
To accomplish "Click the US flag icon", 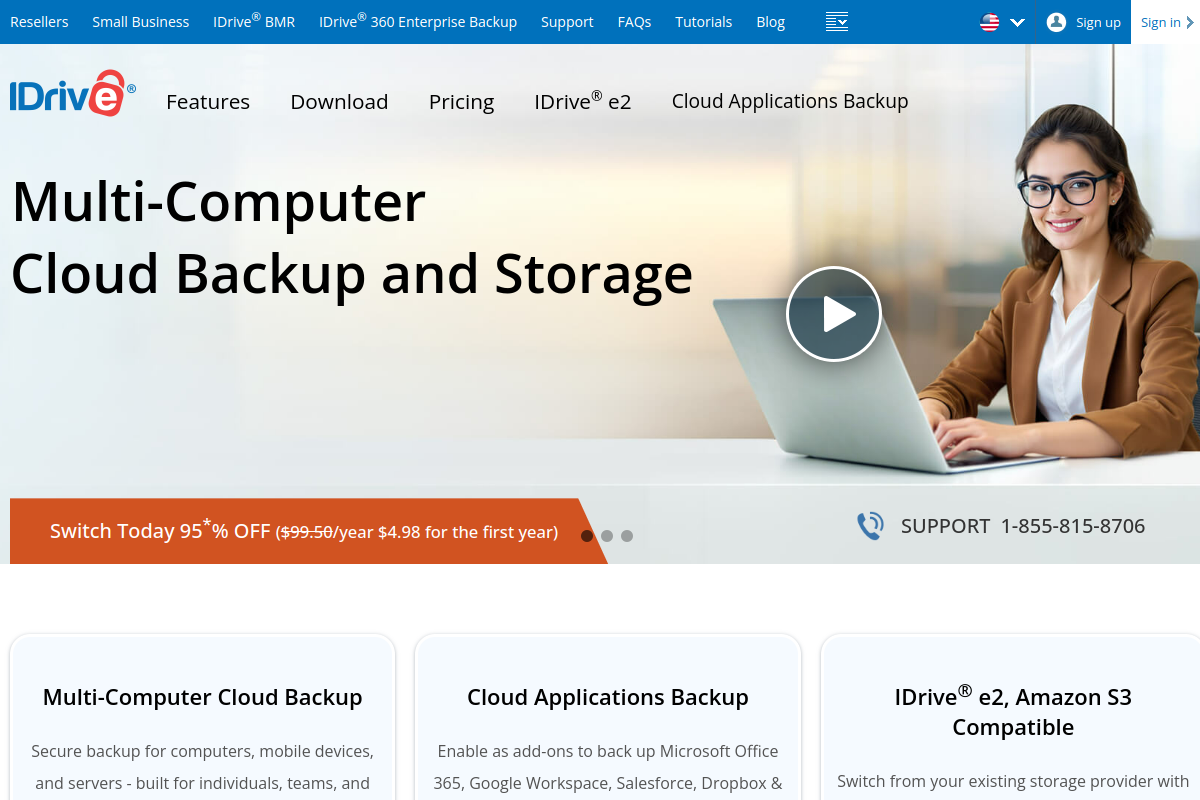I will (990, 22).
